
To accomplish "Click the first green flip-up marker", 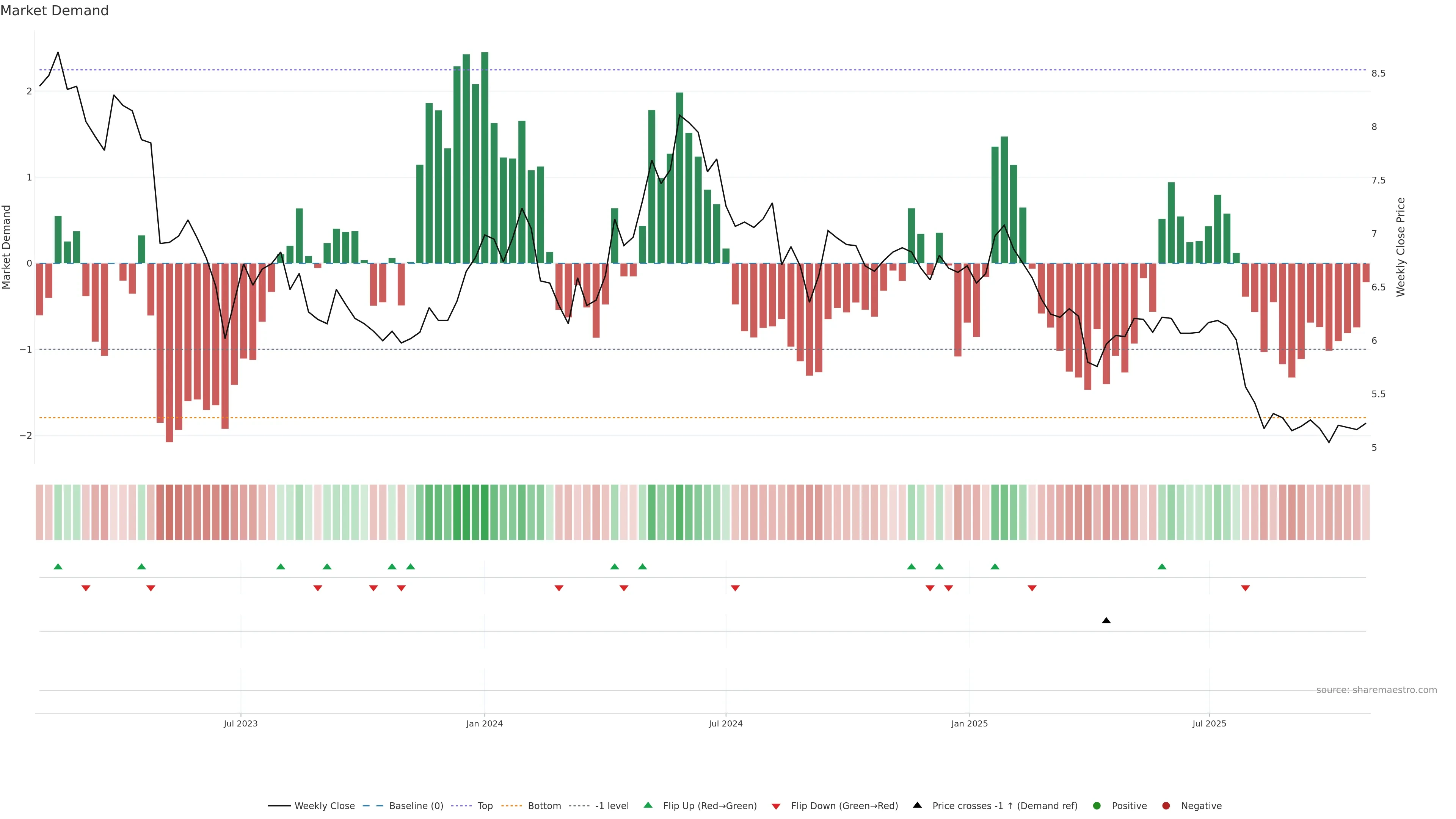I will 58,566.
